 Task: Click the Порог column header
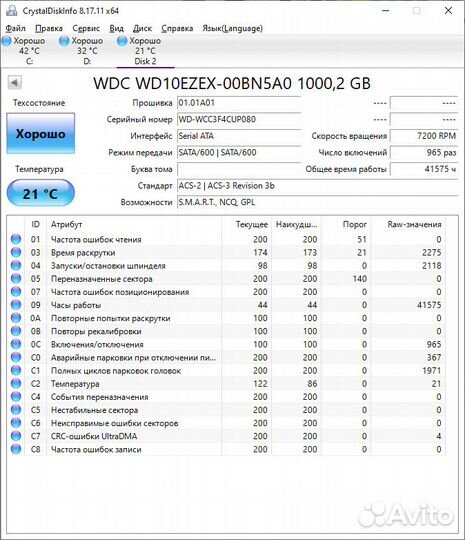tap(346, 224)
